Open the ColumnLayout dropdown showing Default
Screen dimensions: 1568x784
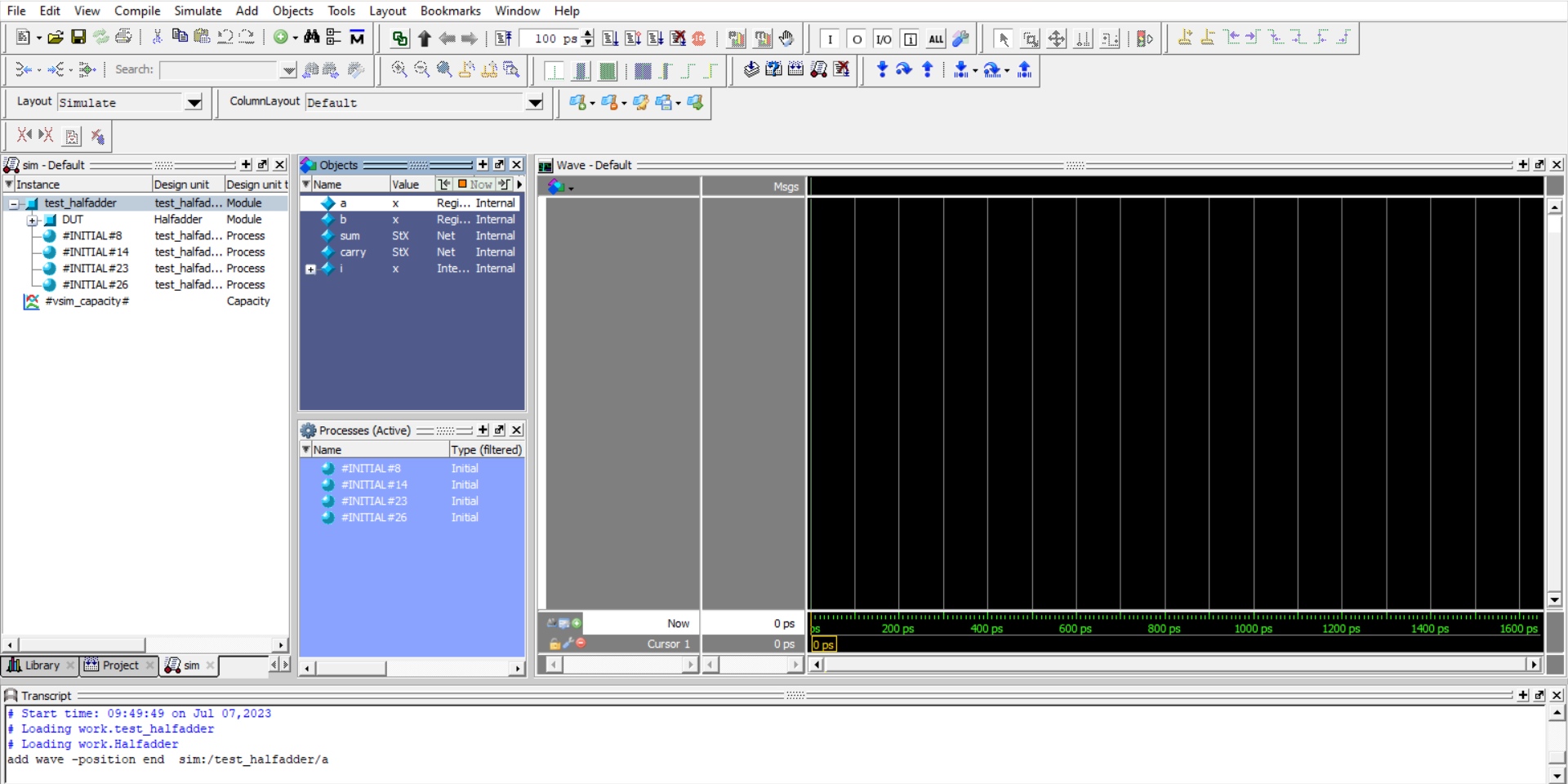click(533, 103)
